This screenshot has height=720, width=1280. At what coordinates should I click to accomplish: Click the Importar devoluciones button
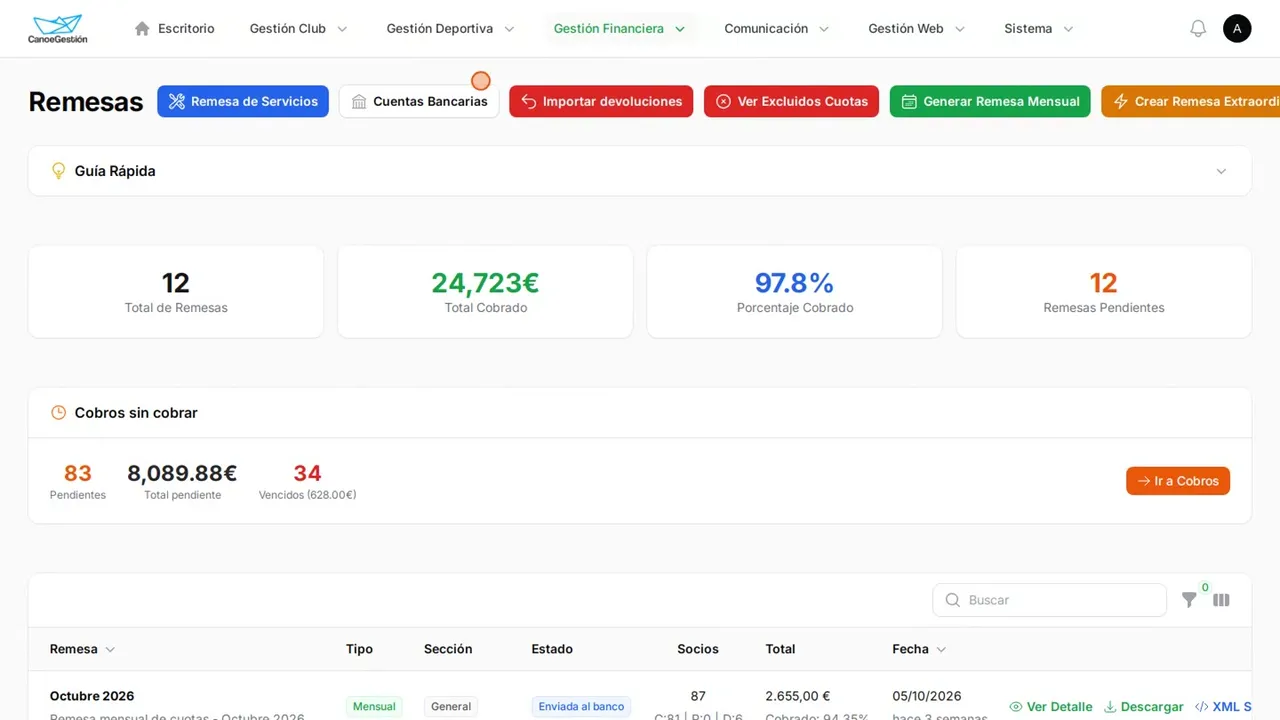tap(601, 102)
